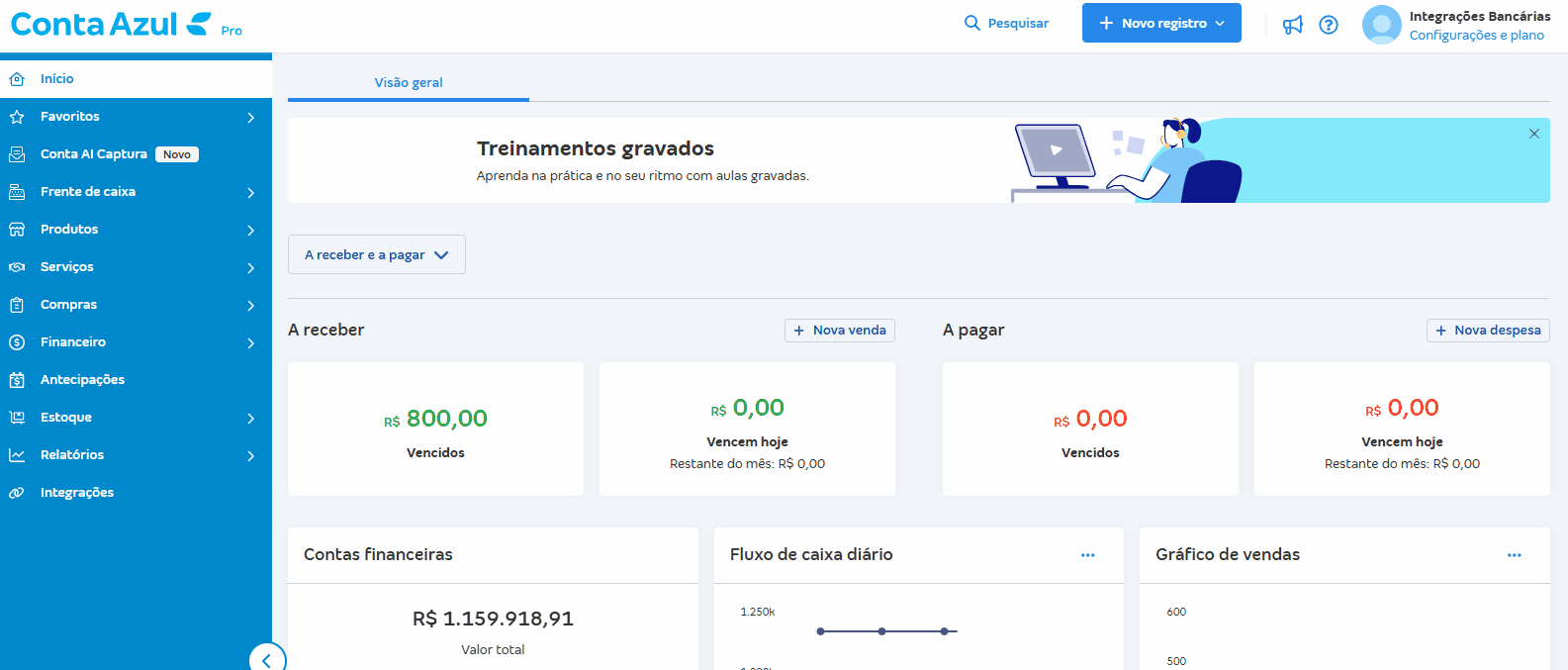1568x670 pixels.
Task: Click the Produtos store icon
Action: pos(17,230)
